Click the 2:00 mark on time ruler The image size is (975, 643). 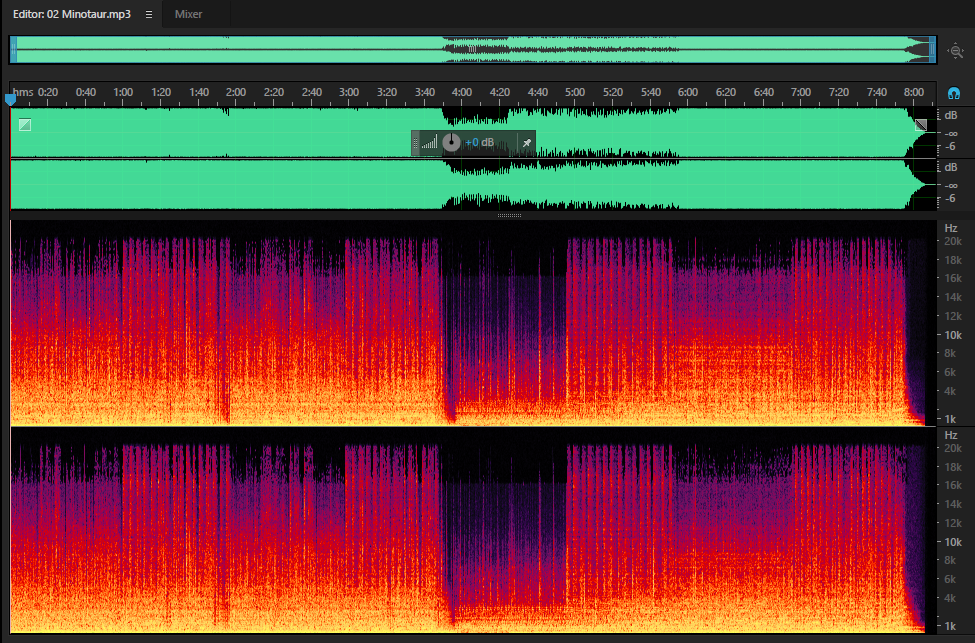[x=236, y=92]
